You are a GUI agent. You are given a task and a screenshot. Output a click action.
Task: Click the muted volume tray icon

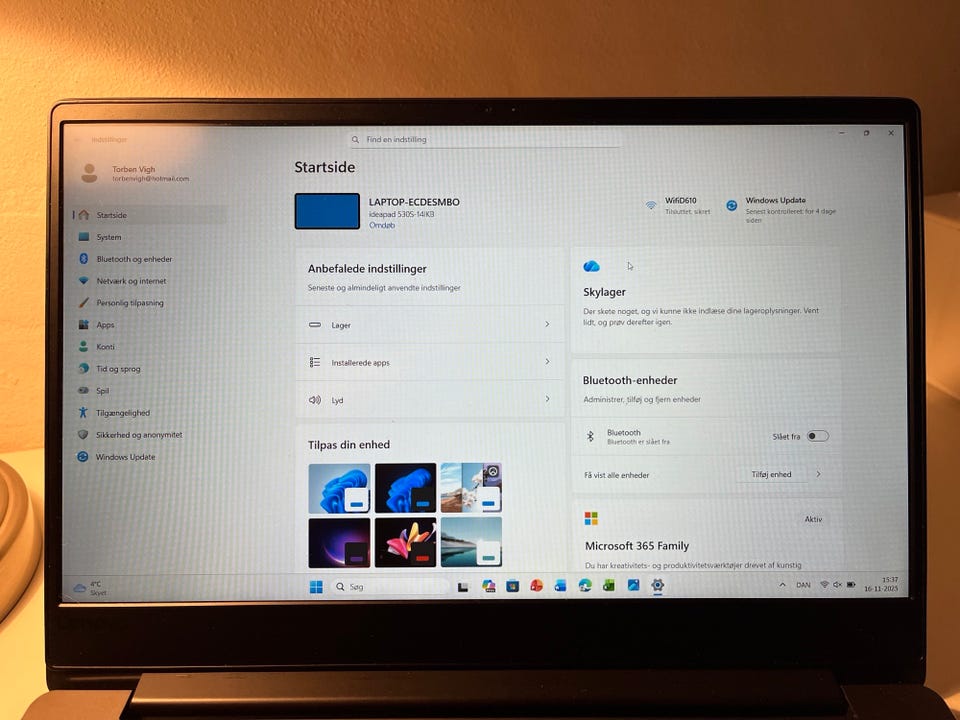(837, 585)
